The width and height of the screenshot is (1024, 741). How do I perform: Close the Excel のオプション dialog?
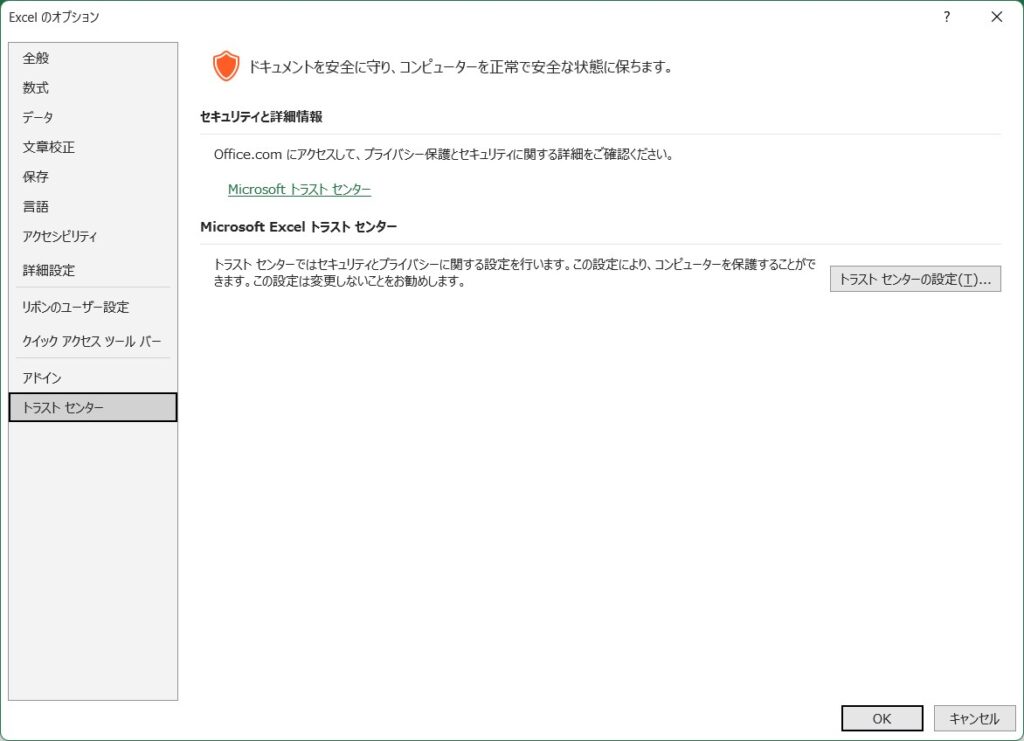coord(996,17)
